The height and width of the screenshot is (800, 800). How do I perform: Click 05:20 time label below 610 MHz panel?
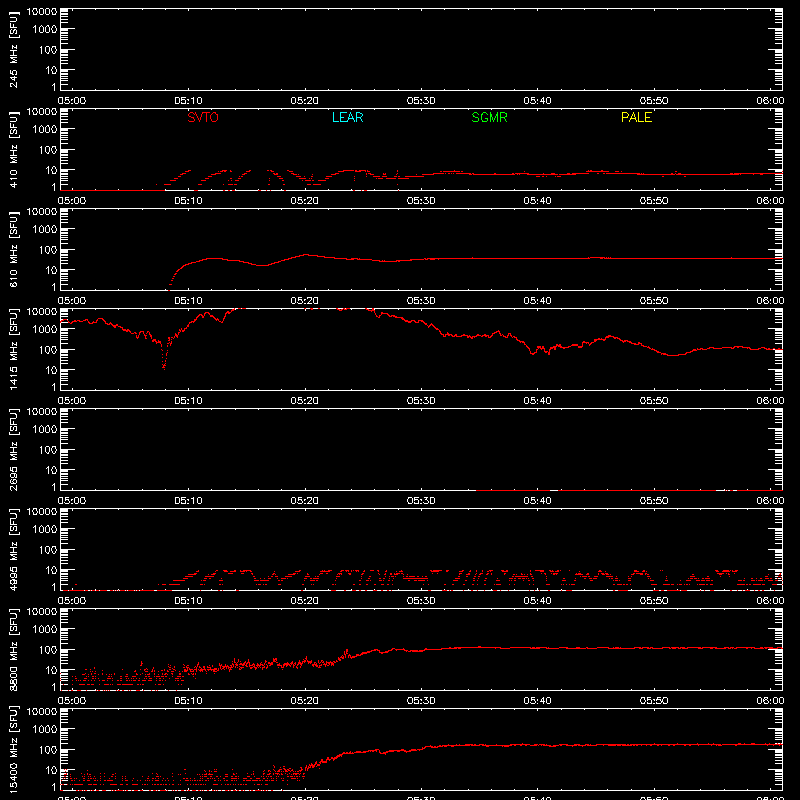[x=305, y=301]
